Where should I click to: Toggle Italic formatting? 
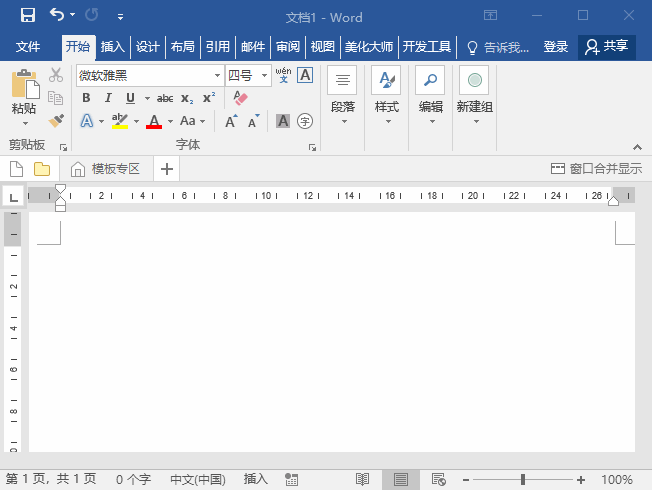[x=108, y=98]
